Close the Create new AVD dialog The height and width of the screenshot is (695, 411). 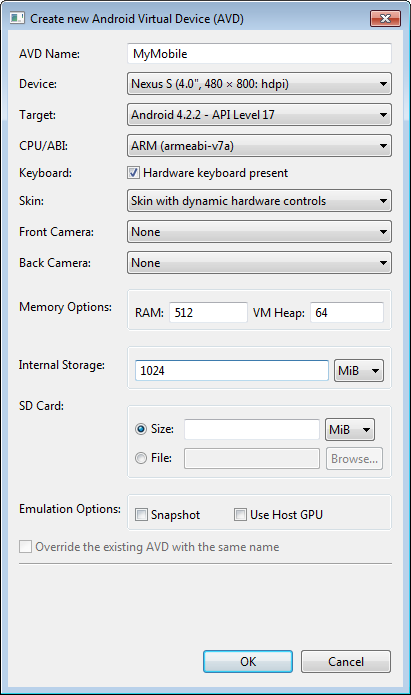(385, 19)
